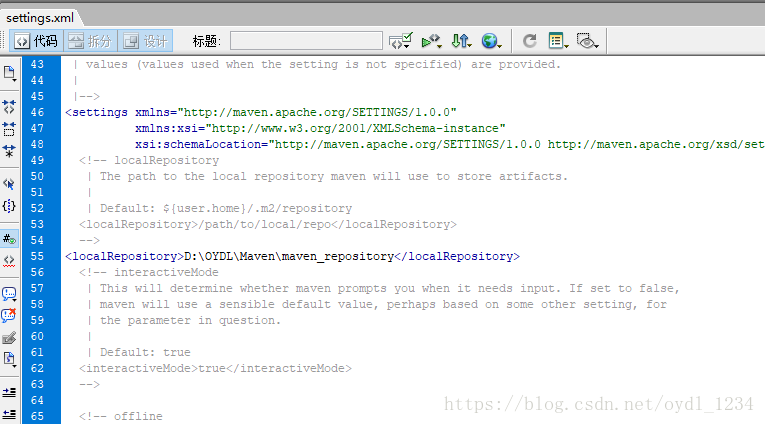The height and width of the screenshot is (424, 765).
Task: Open the validate markup menu icon
Action: click(x=401, y=41)
